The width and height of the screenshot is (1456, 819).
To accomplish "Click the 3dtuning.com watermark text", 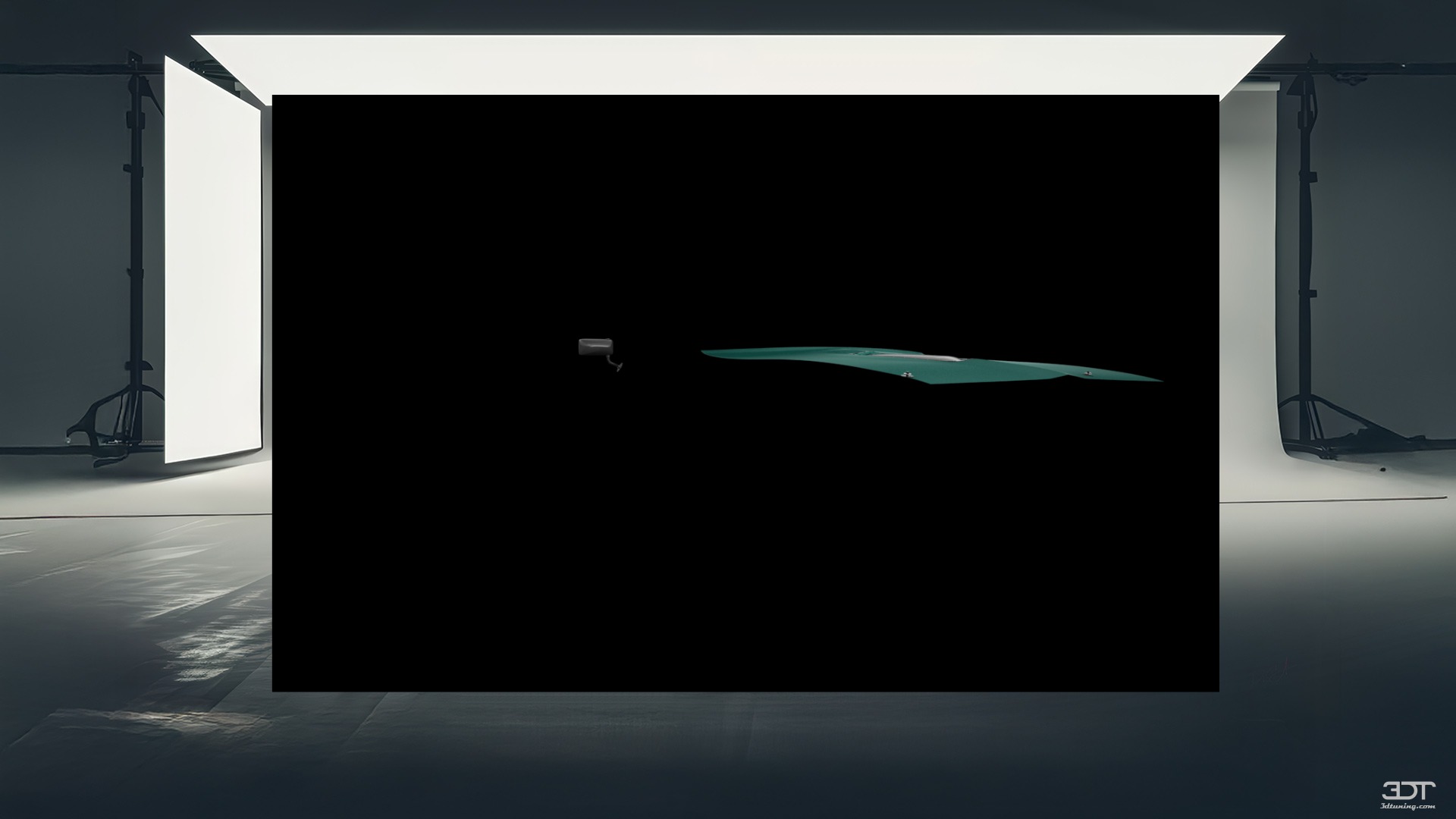I will pos(1408,806).
